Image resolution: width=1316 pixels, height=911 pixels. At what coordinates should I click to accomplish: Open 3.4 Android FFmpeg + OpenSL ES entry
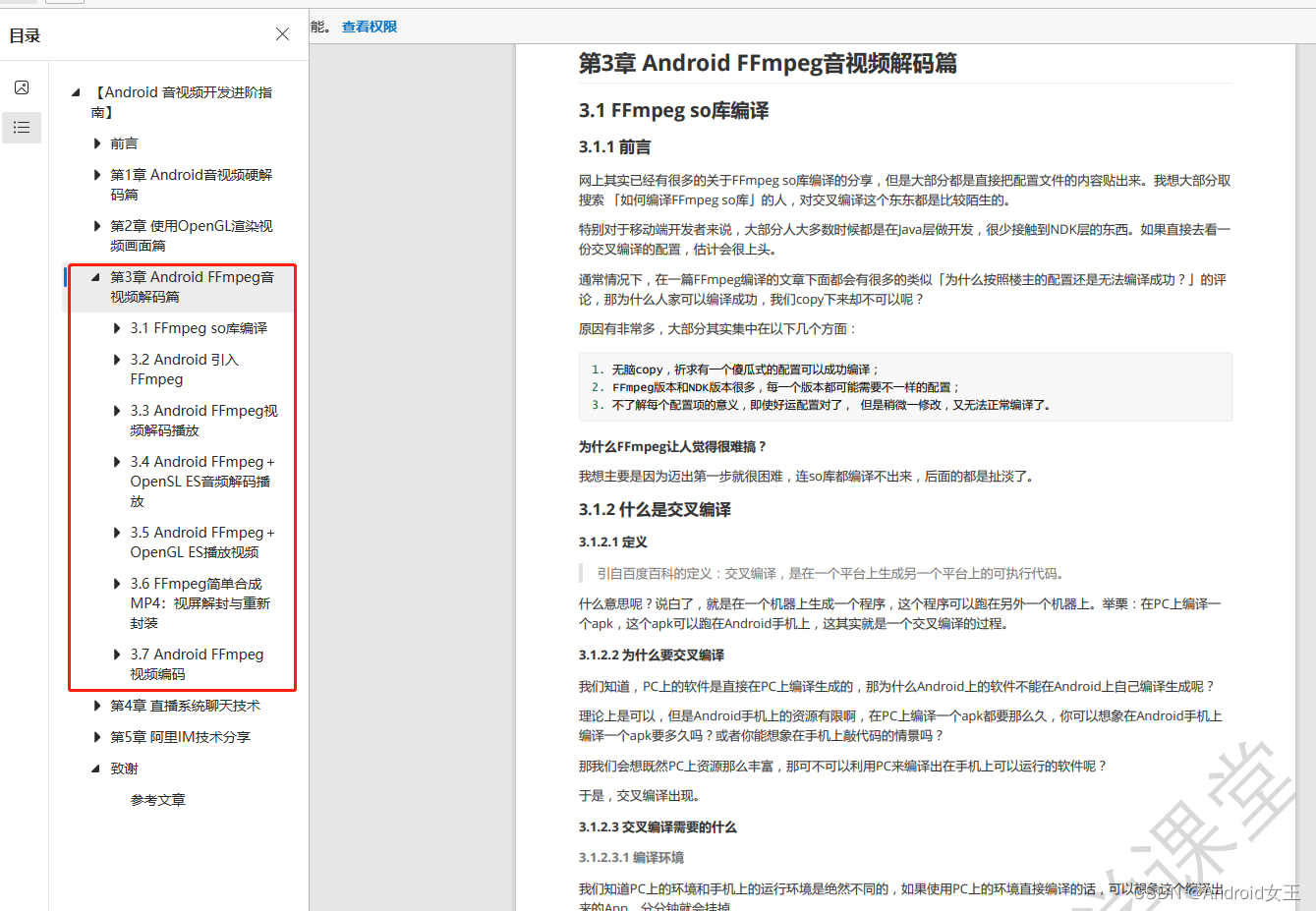(202, 482)
